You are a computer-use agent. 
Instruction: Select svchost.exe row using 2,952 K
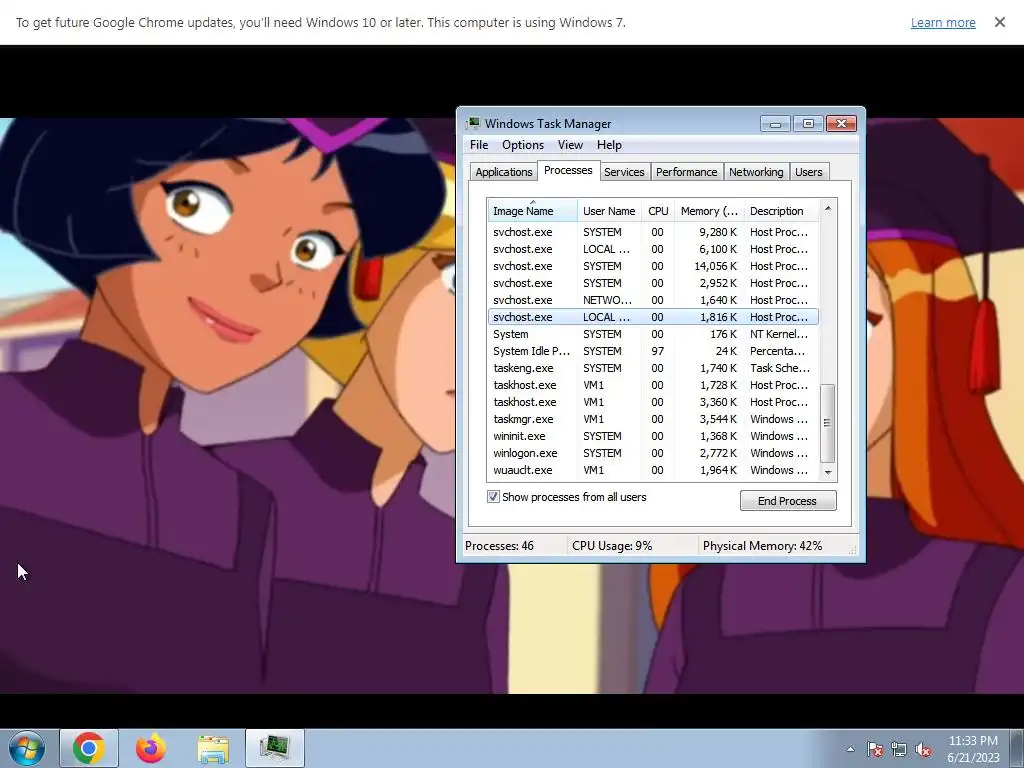pyautogui.click(x=653, y=283)
